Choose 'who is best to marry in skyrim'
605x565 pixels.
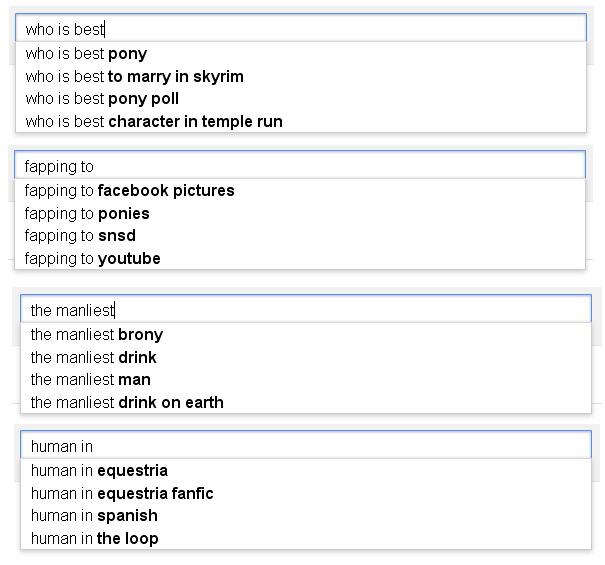coord(135,77)
